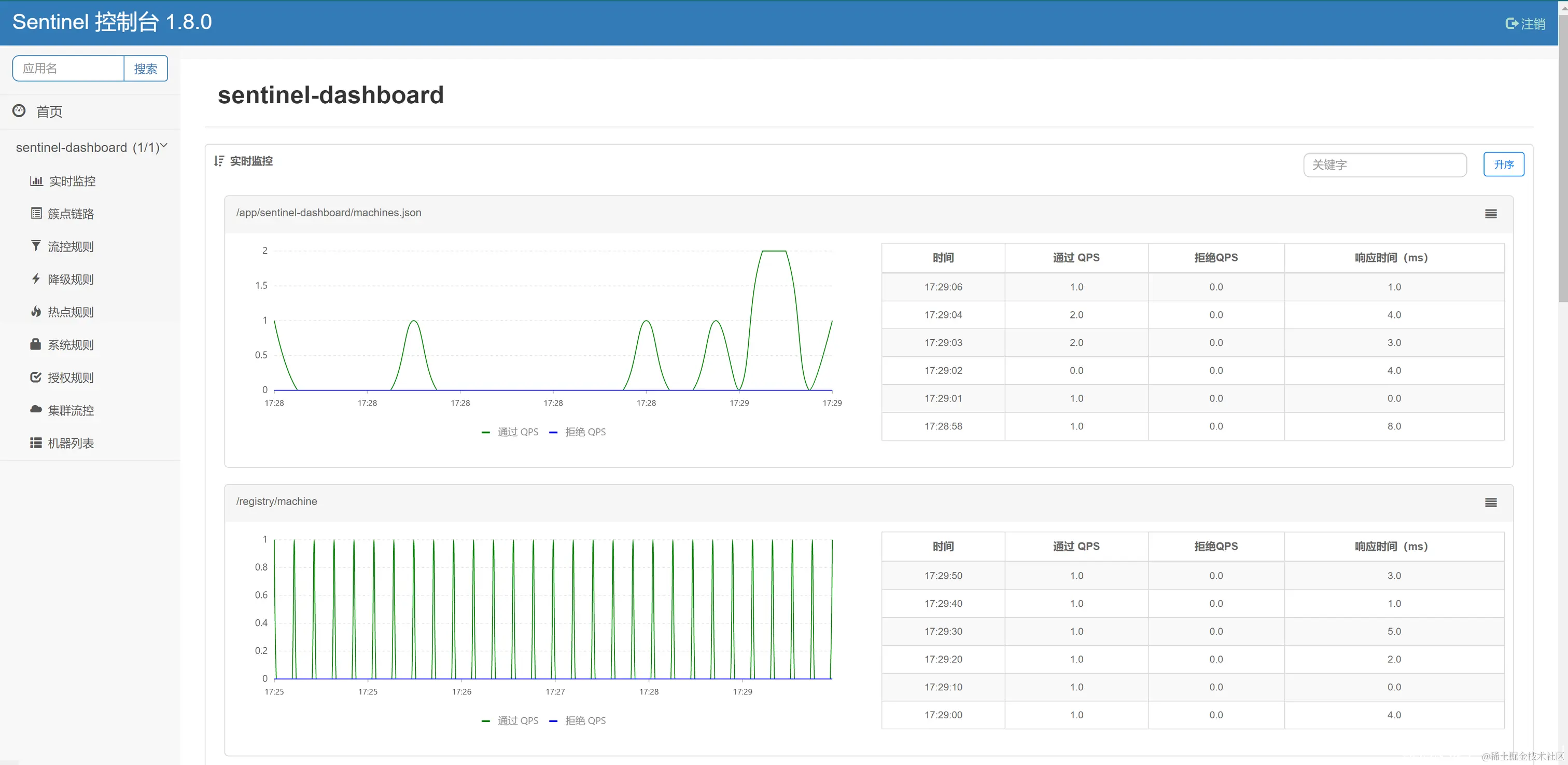
Task: Click 注销 to log out
Action: [x=1525, y=24]
